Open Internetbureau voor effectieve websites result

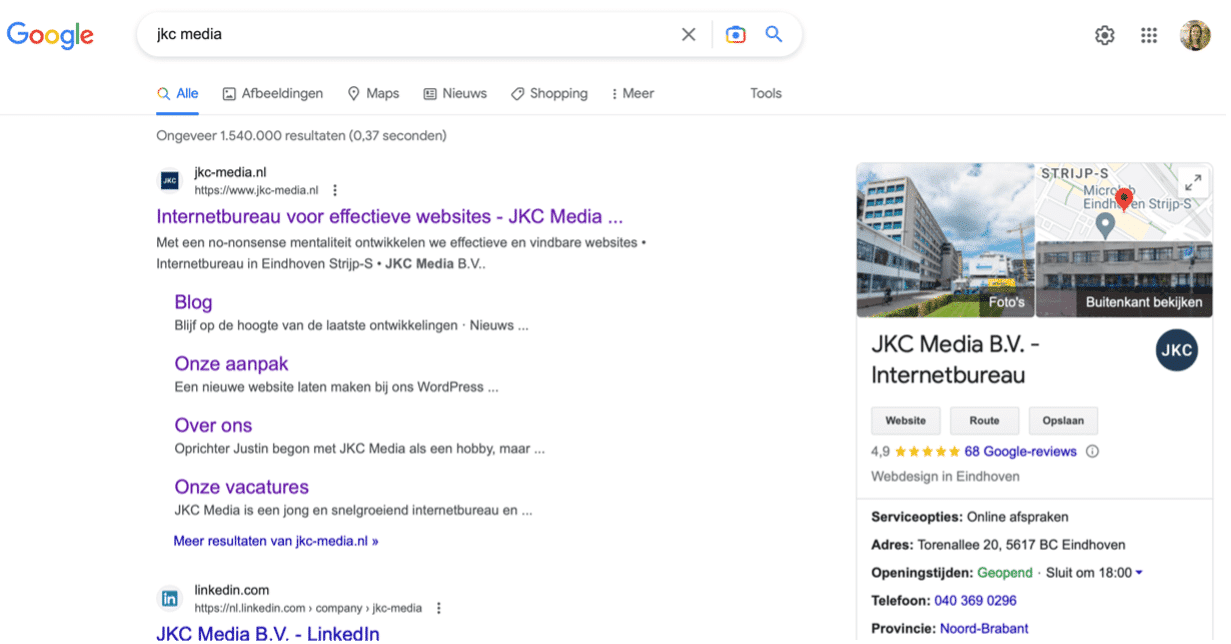[x=390, y=216]
